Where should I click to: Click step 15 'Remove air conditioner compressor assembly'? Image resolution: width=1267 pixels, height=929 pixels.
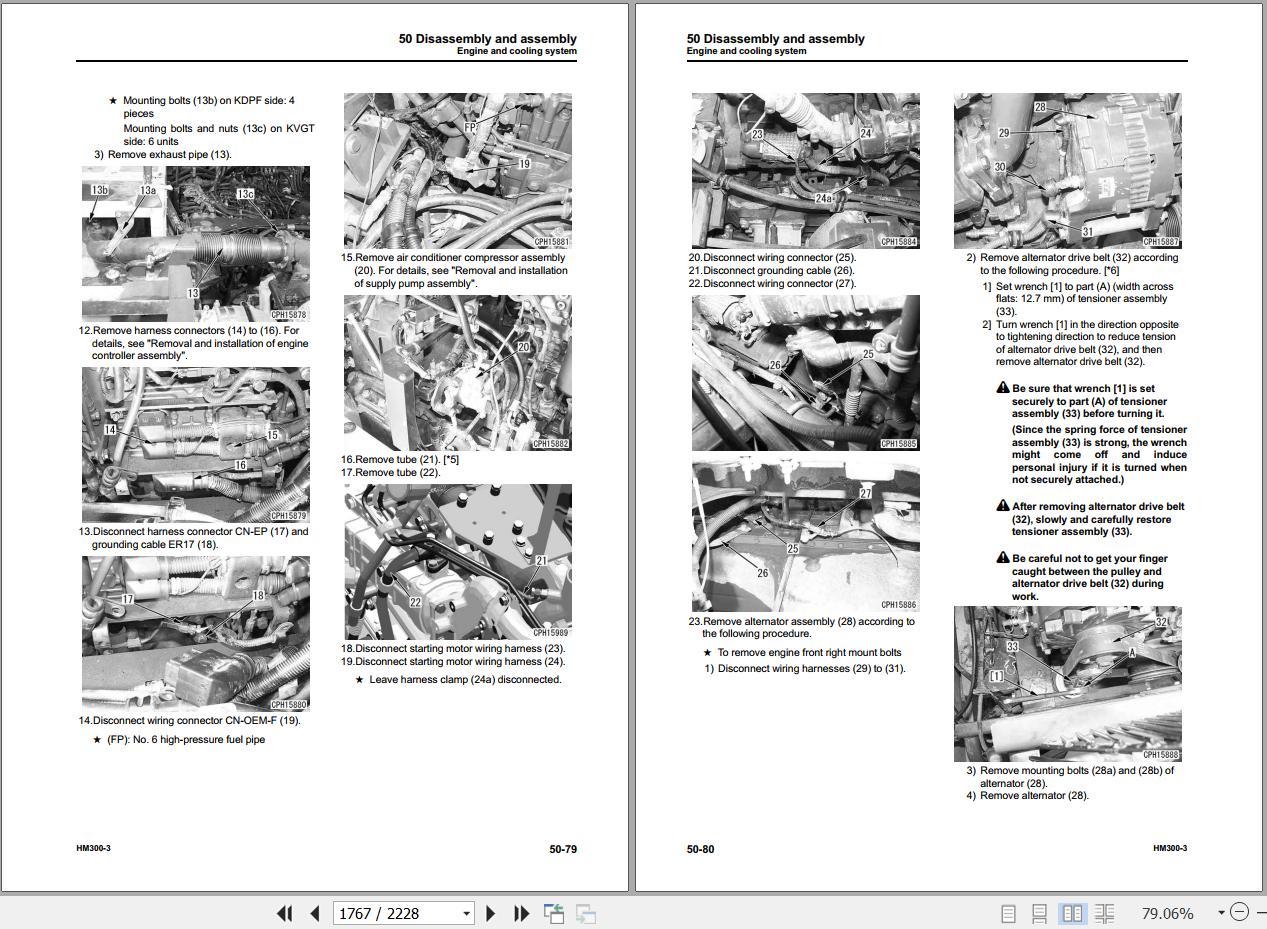[x=454, y=270]
